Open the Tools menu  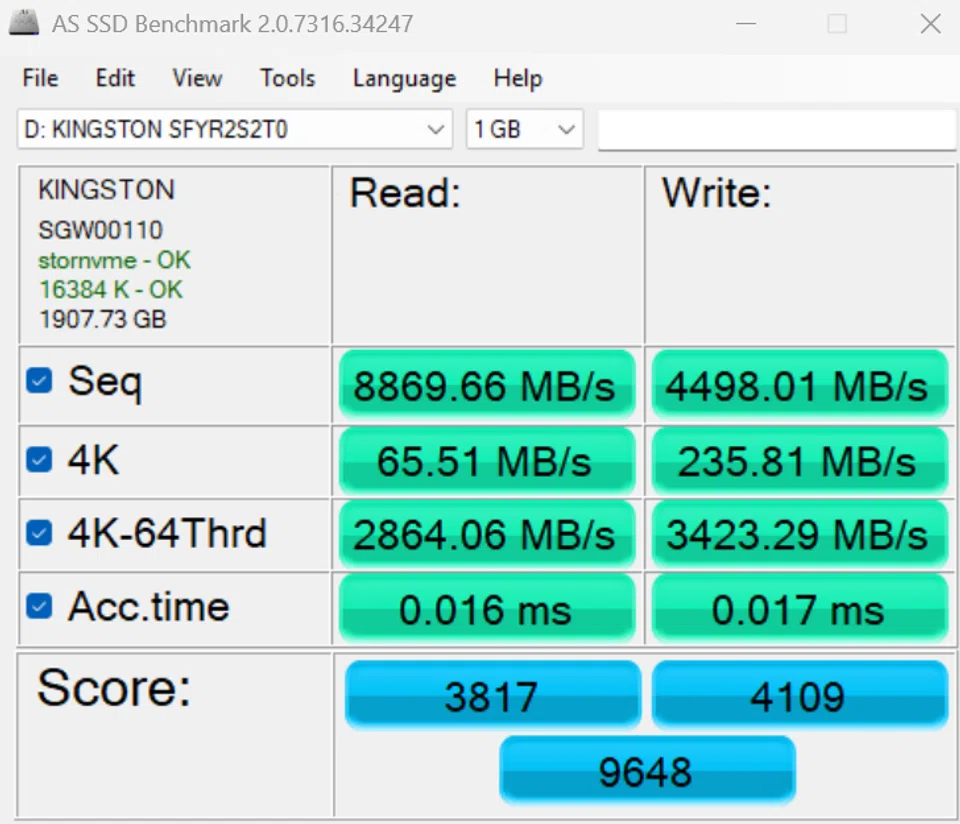pos(287,78)
